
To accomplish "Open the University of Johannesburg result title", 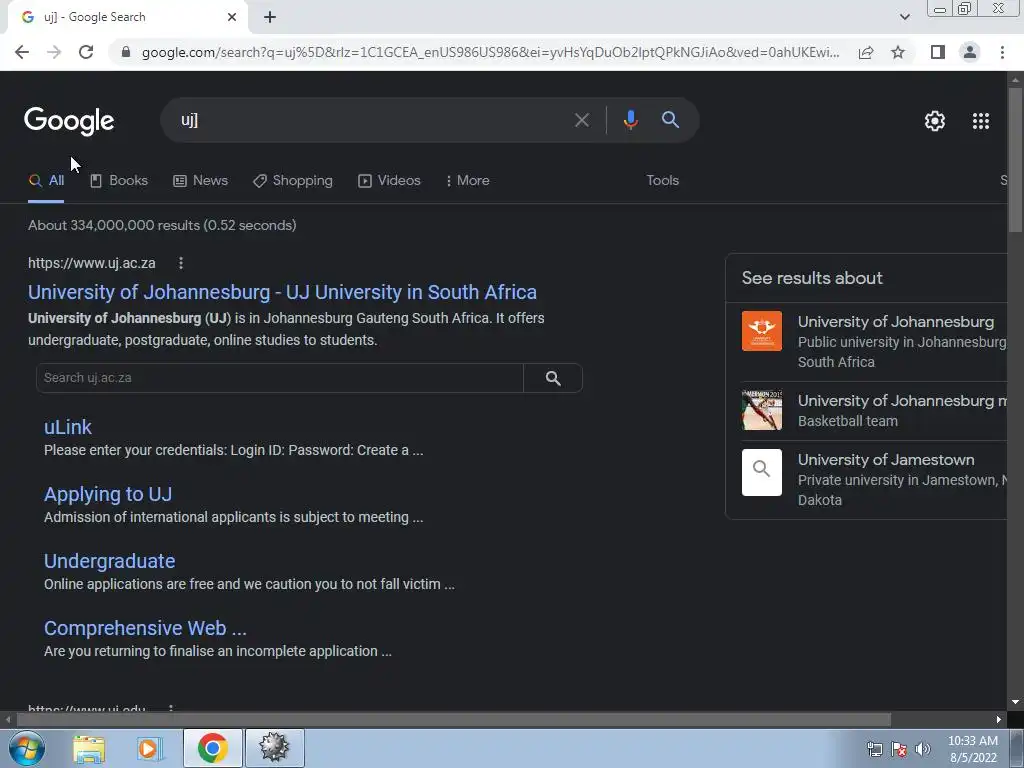I will tap(282, 292).
